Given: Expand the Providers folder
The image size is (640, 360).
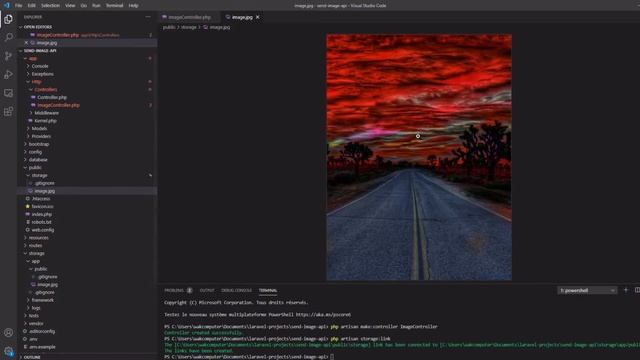Looking at the screenshot, I should click(x=41, y=136).
